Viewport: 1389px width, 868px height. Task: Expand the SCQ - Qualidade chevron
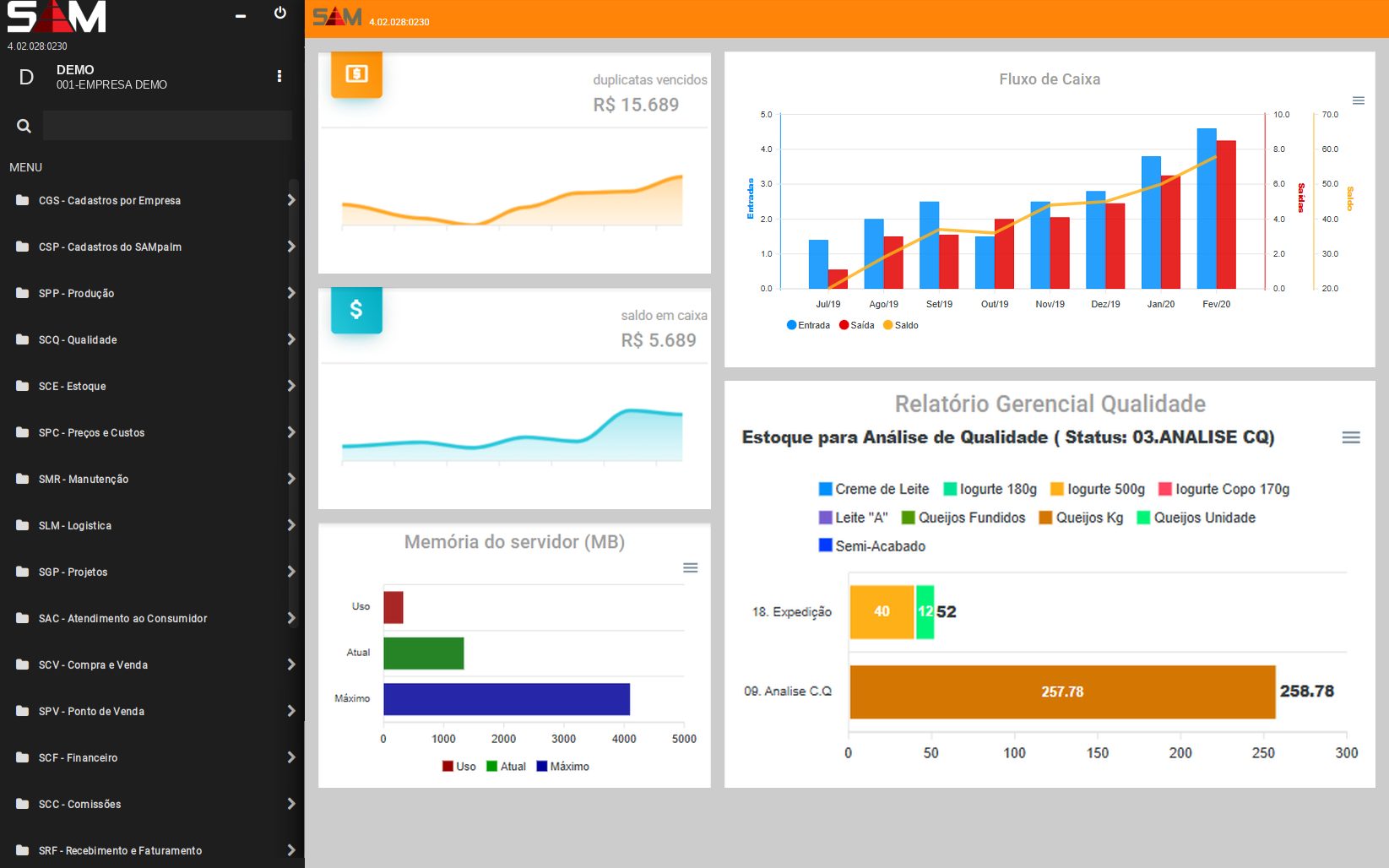point(291,339)
